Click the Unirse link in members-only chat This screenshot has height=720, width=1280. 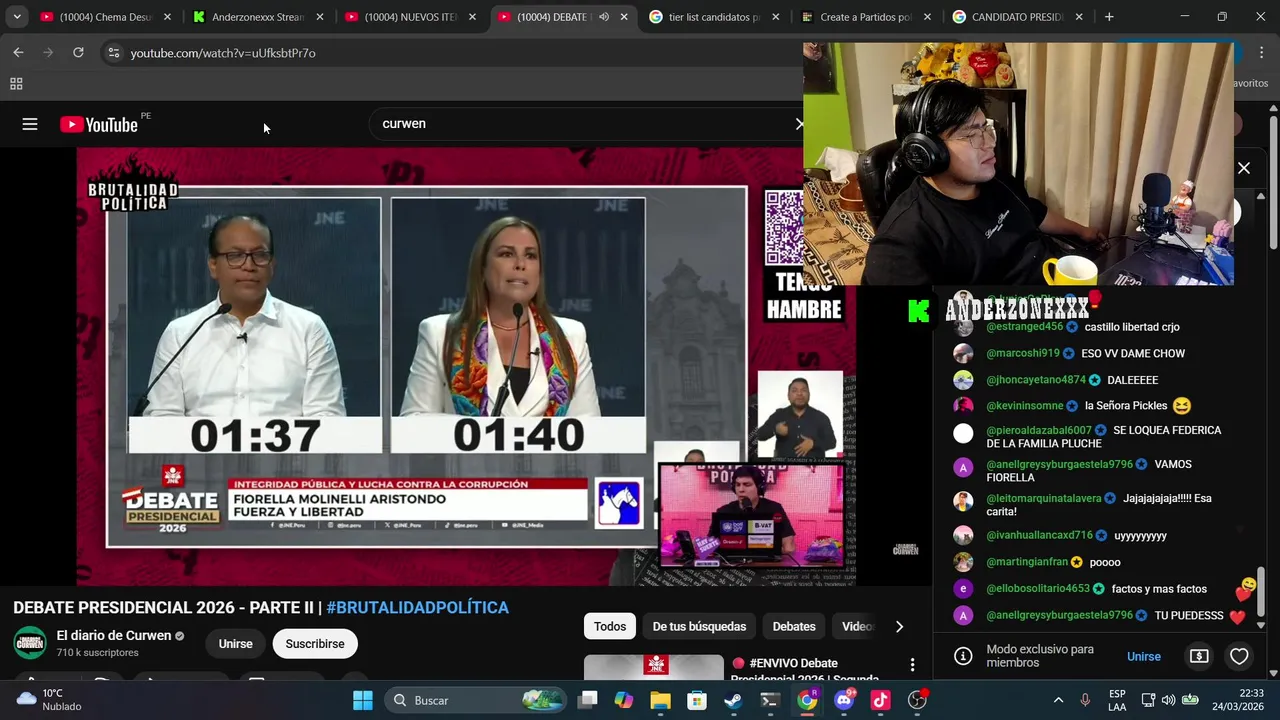[x=1144, y=657]
